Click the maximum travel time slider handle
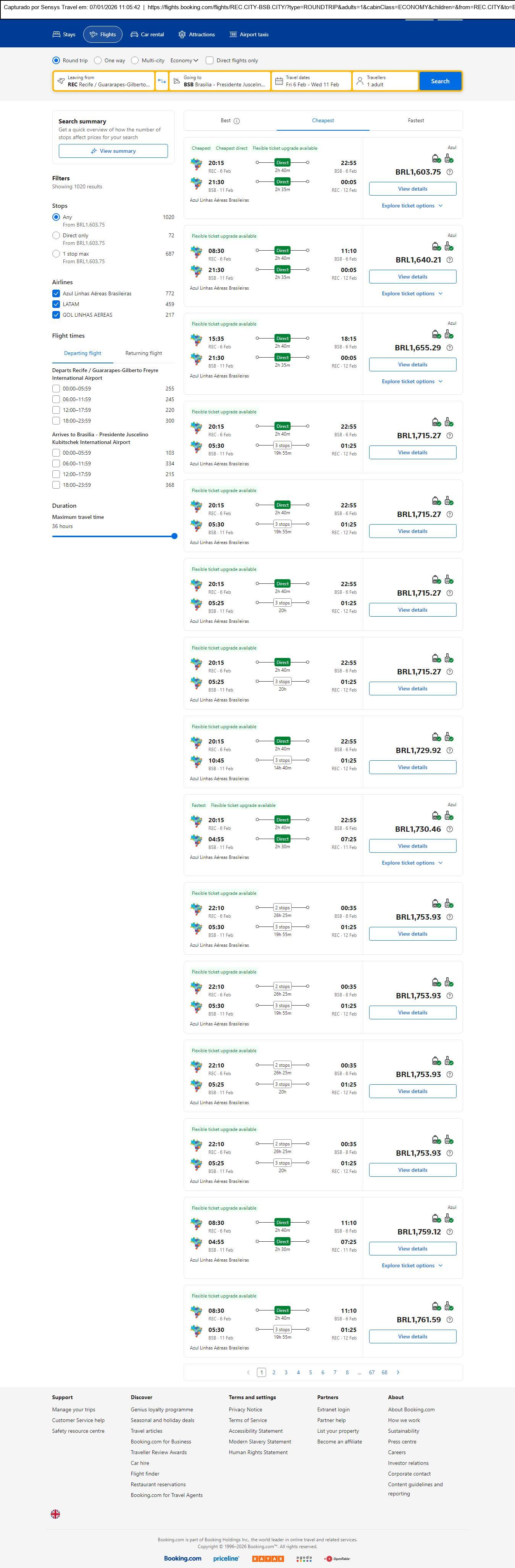Image resolution: width=515 pixels, height=1568 pixels. click(174, 536)
